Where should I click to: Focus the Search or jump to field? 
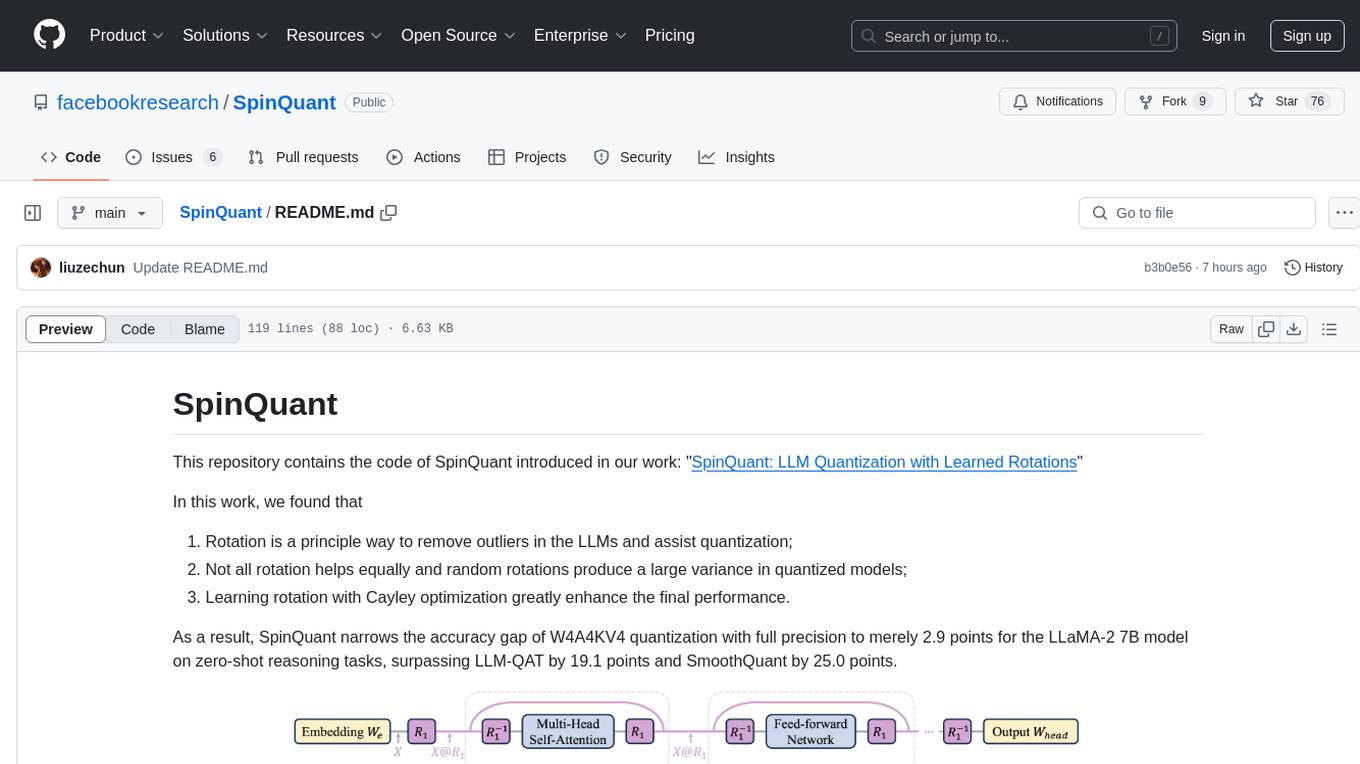[x=1015, y=36]
